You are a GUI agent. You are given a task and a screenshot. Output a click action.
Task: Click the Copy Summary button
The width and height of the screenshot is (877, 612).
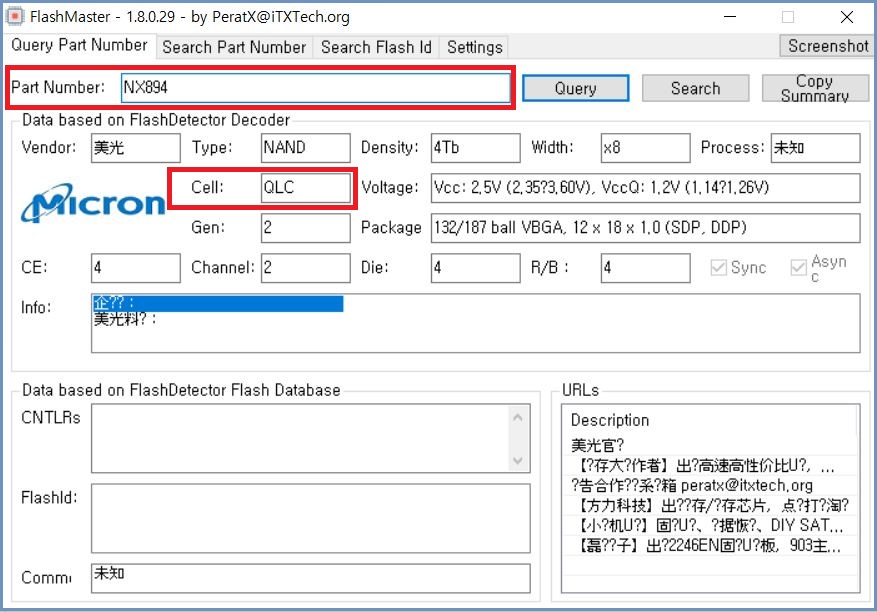click(815, 88)
